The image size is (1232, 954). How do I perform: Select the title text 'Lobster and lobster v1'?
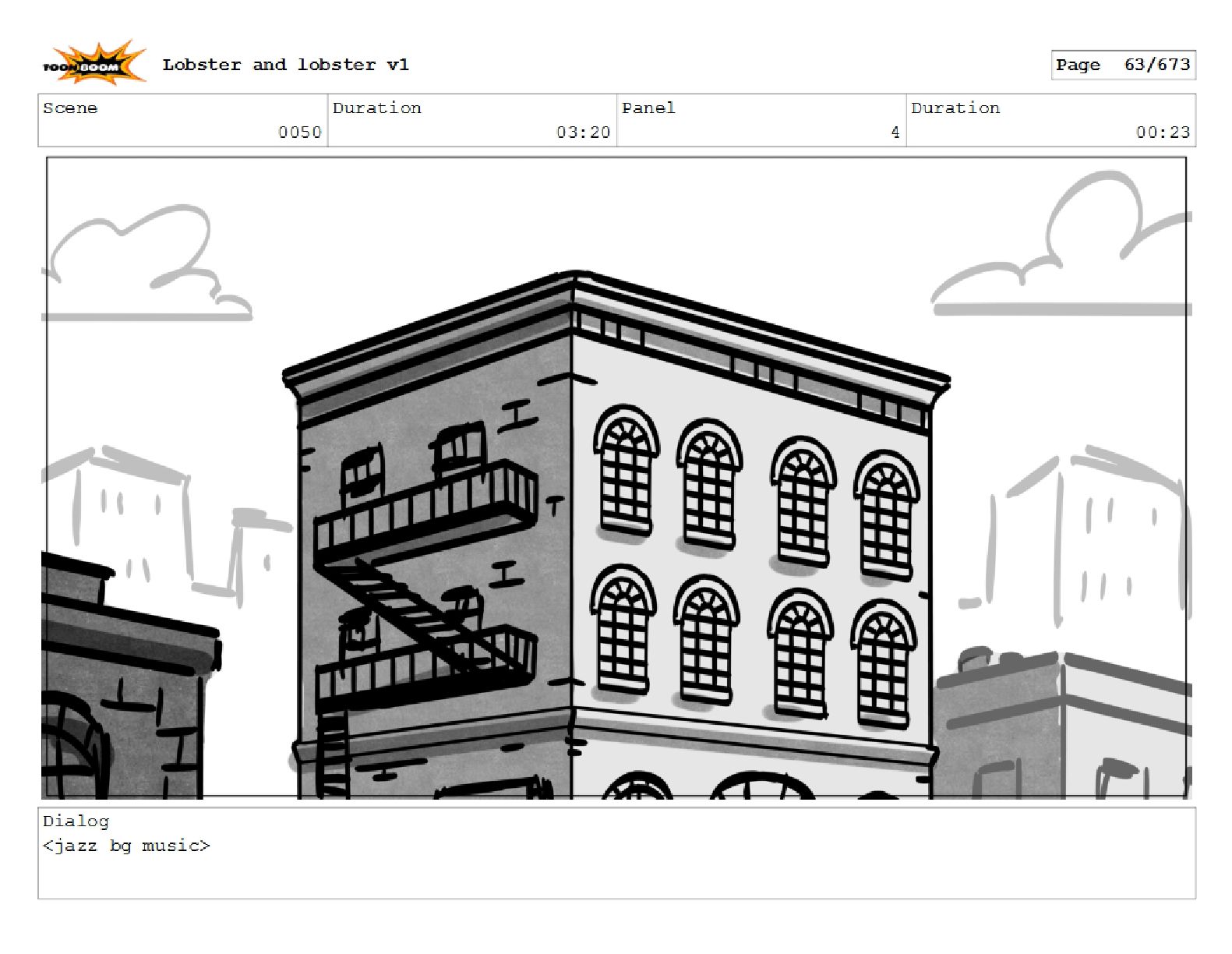coord(285,65)
